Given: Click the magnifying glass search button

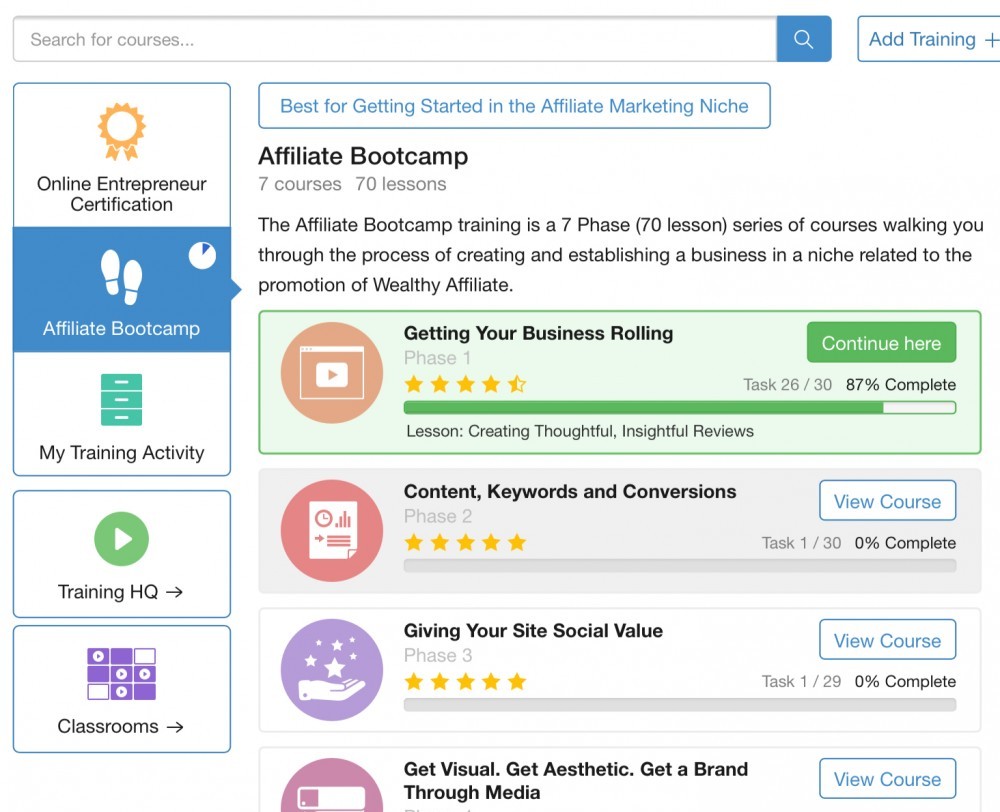Looking at the screenshot, I should (804, 39).
